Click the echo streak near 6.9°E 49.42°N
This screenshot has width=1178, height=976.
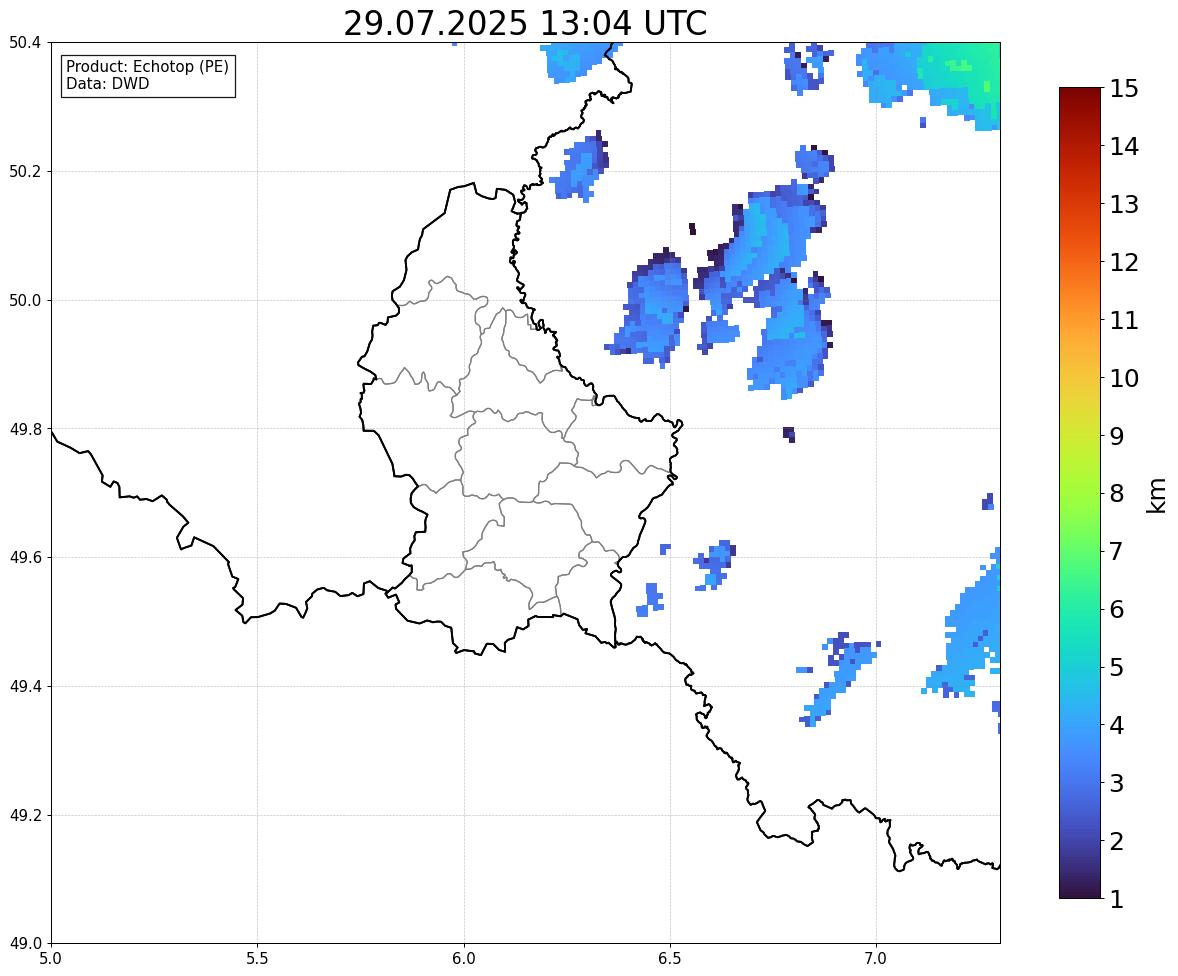838,678
